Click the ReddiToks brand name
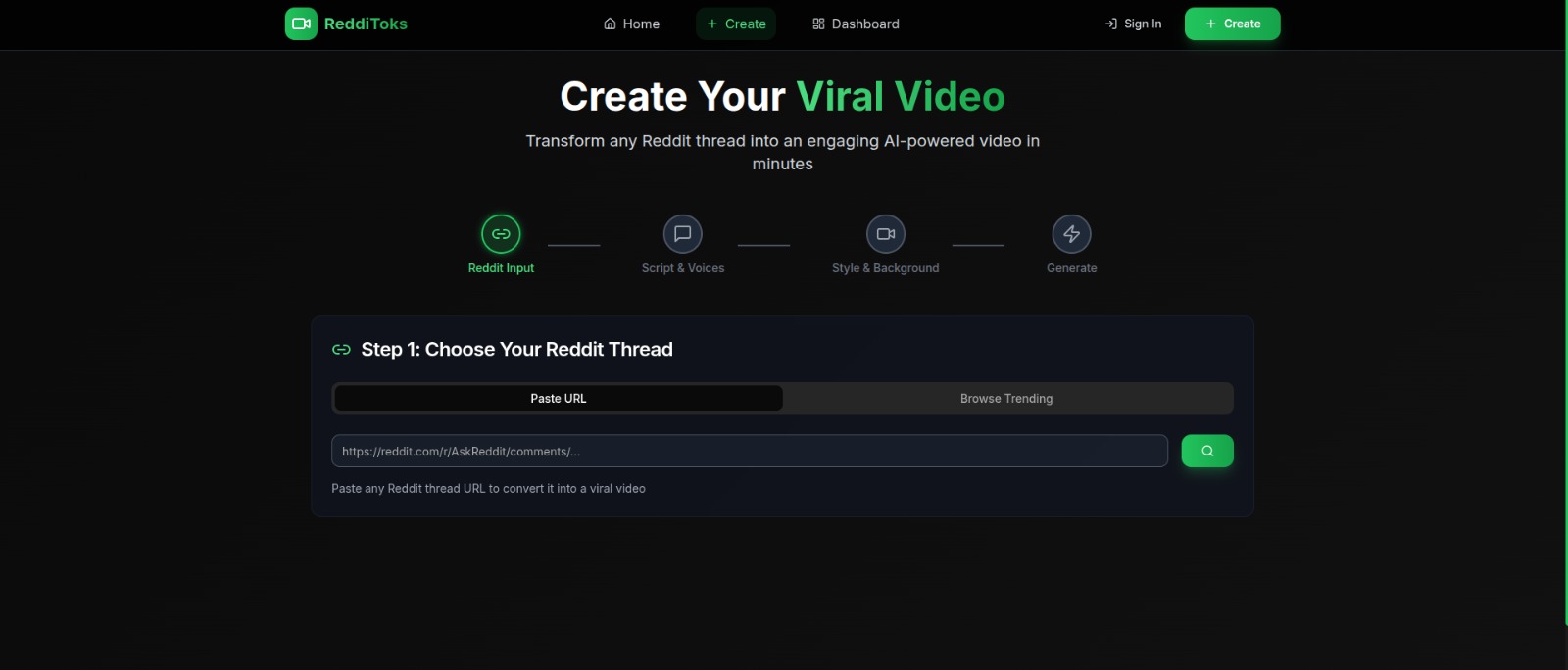The height and width of the screenshot is (670, 1568). click(366, 24)
